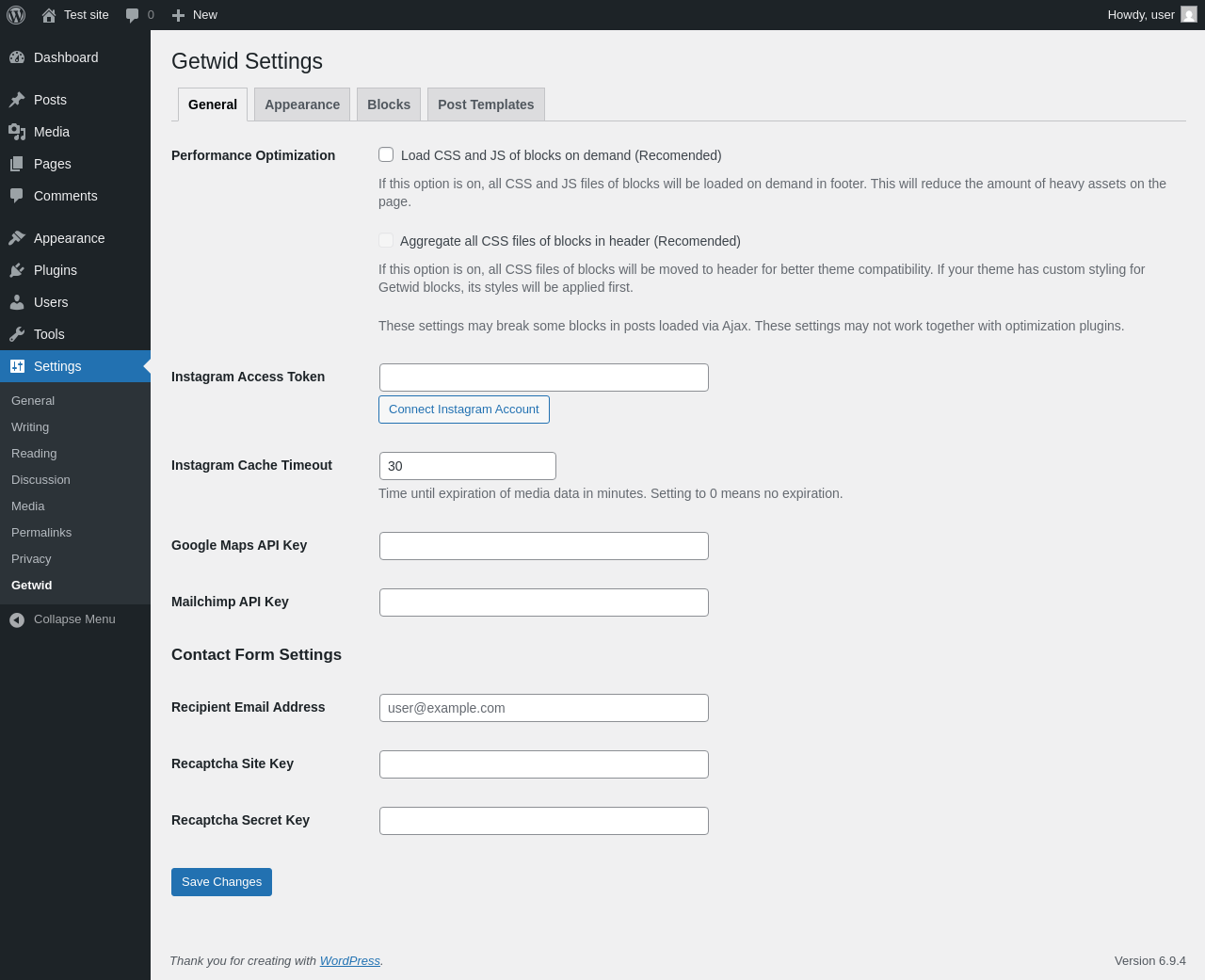Screen dimensions: 1205x980
Task: Follow the WordPress footer link
Action: (349, 961)
